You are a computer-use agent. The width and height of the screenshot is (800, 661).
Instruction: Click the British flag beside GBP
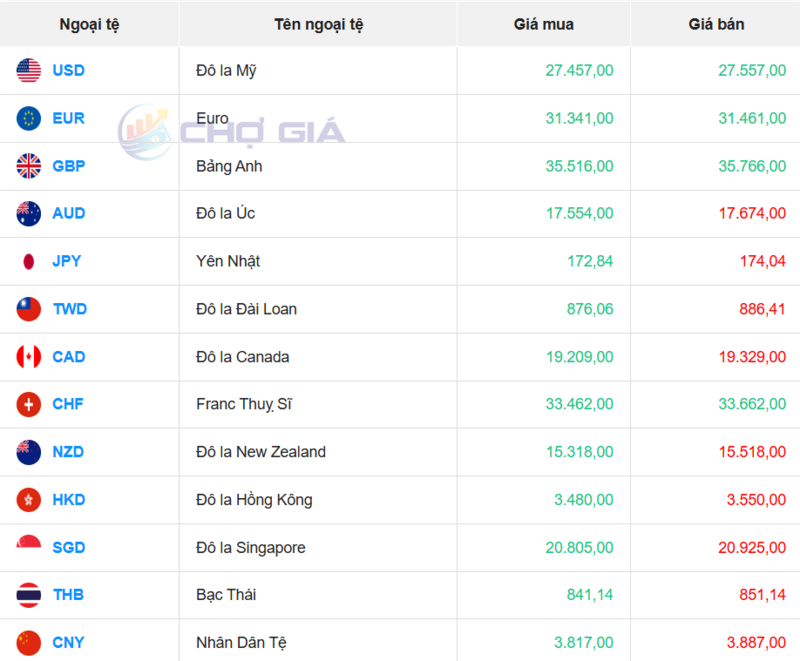(28, 166)
